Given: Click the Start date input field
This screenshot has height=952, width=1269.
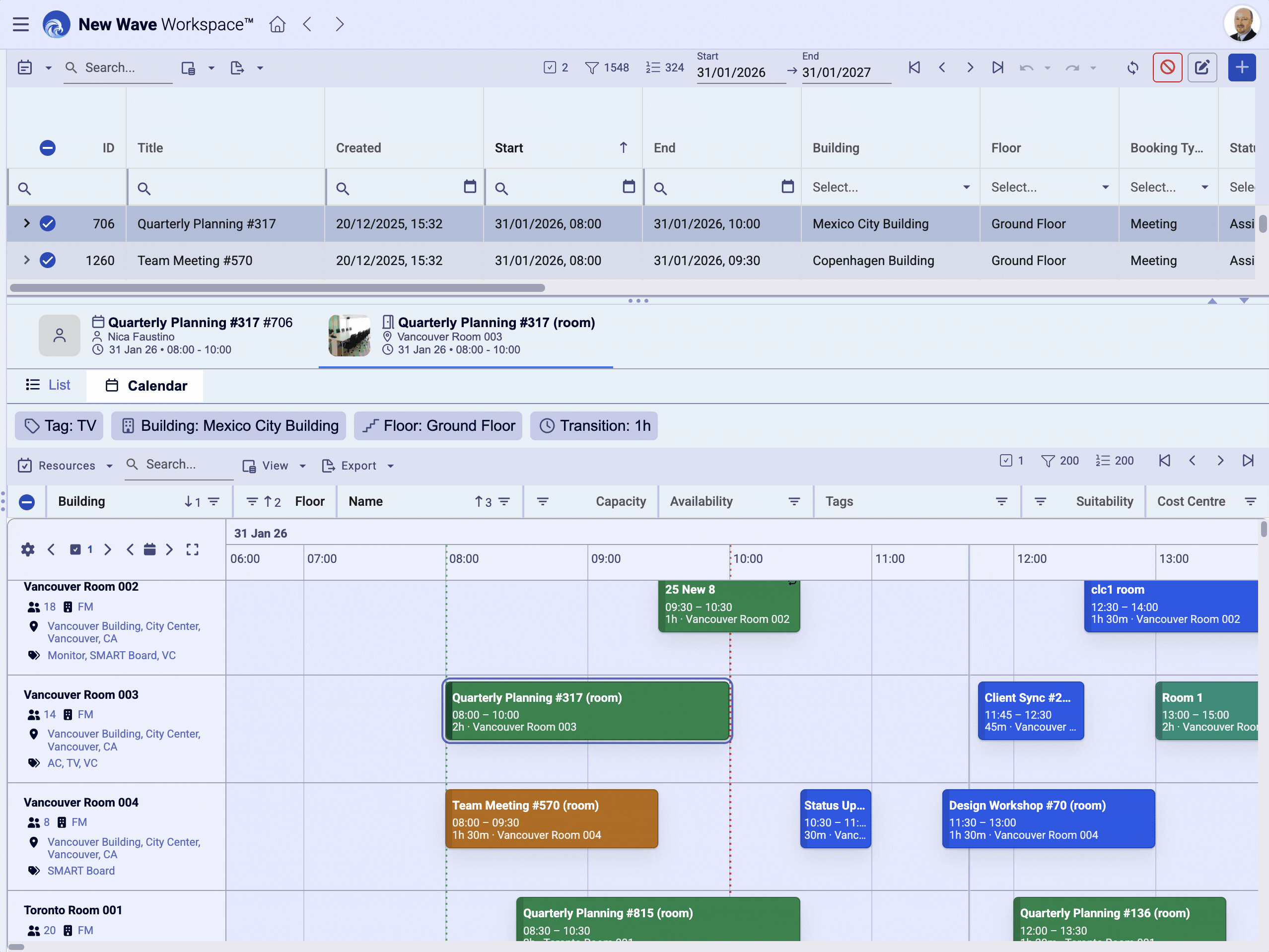Looking at the screenshot, I should [x=740, y=73].
